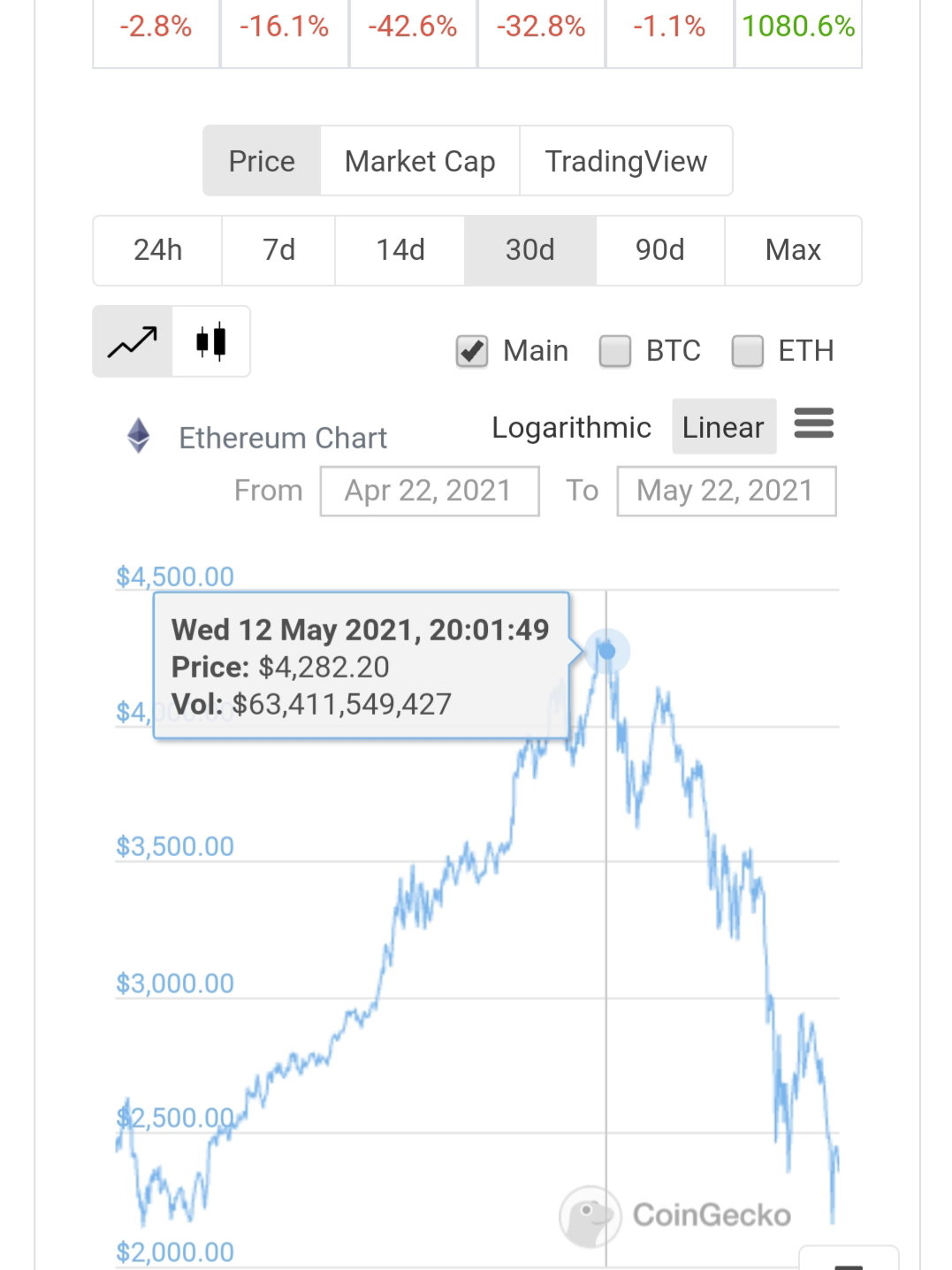
Task: Switch to Market Cap tab
Action: tap(420, 161)
